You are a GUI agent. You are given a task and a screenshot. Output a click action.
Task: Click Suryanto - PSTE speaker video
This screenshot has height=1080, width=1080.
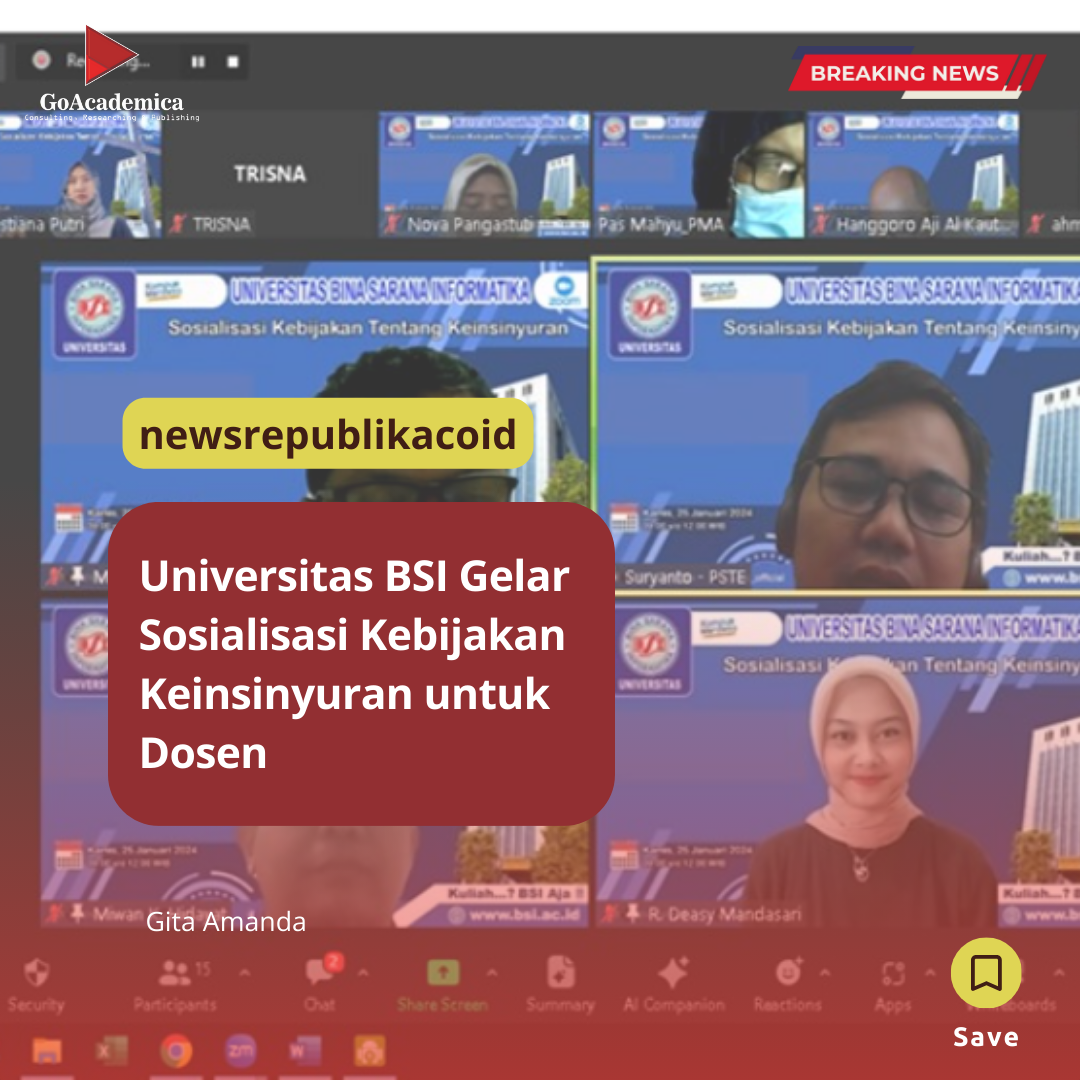click(836, 424)
